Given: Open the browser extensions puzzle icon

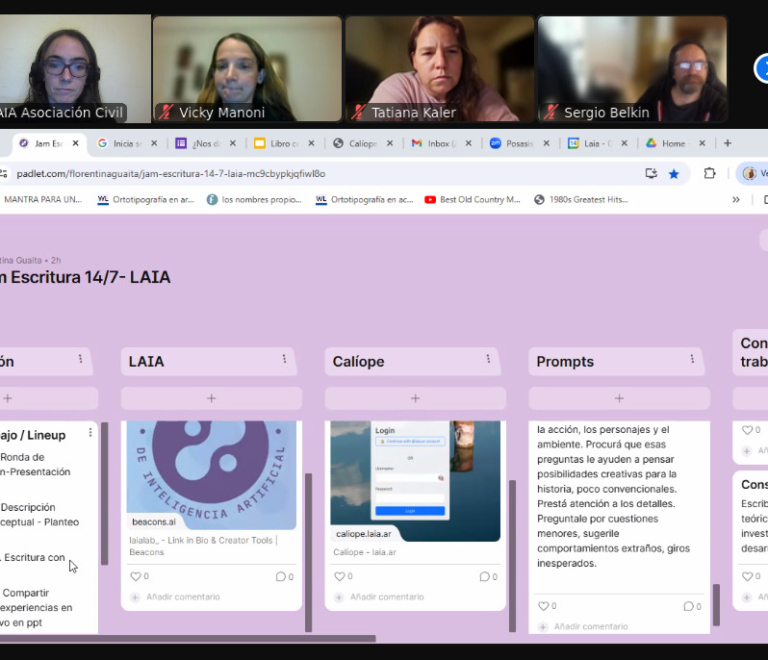Looking at the screenshot, I should (709, 173).
